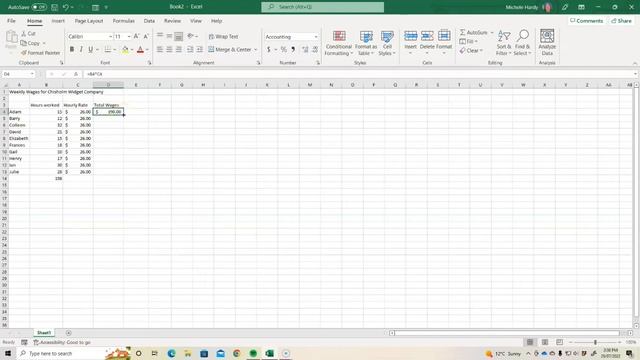Click Decrease Decimal icon
Image resolution: width=640 pixels, height=360 pixels.
tap(315, 49)
